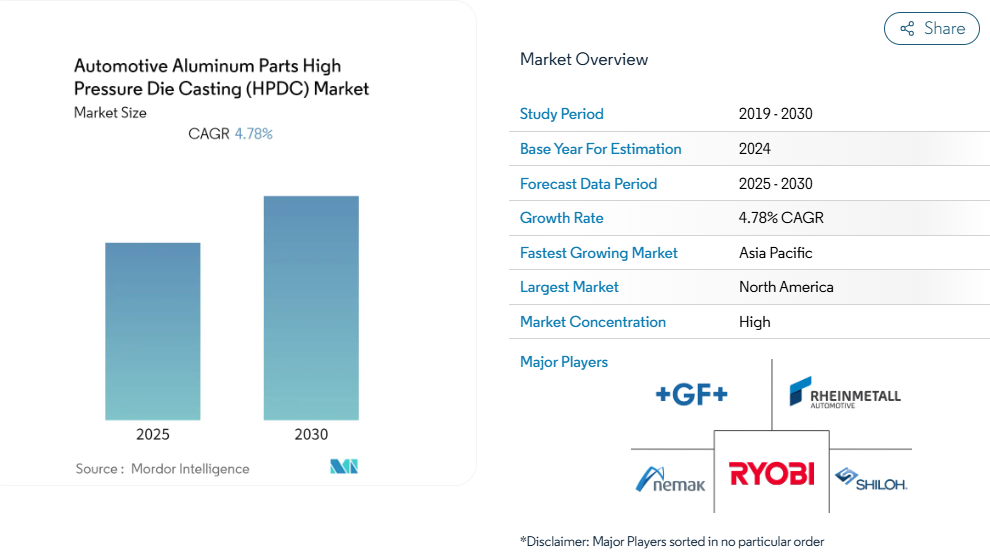Click the Largest Market label
This screenshot has height=560, width=990.
point(569,287)
